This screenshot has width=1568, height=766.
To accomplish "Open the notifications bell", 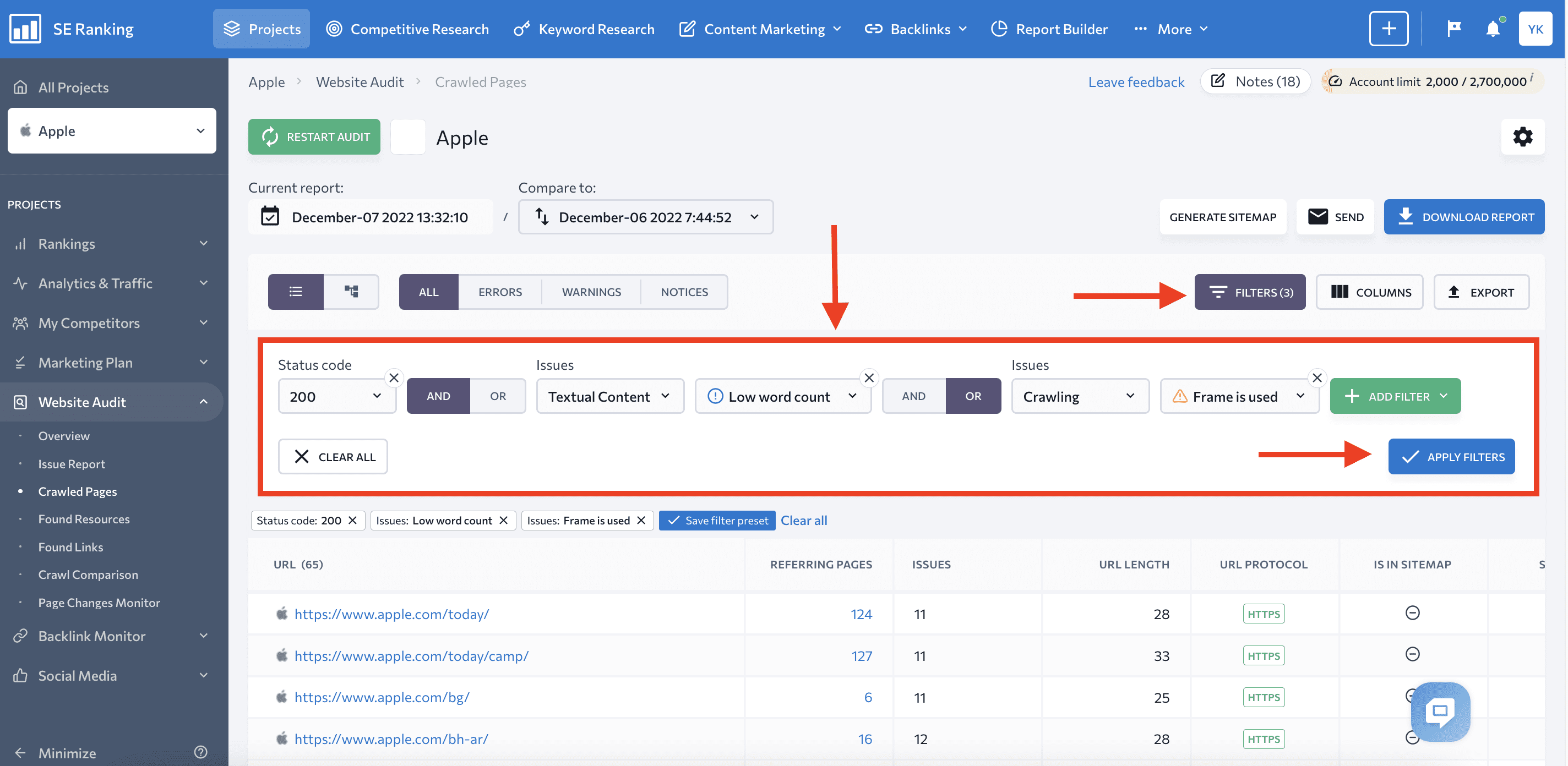I will point(1493,29).
